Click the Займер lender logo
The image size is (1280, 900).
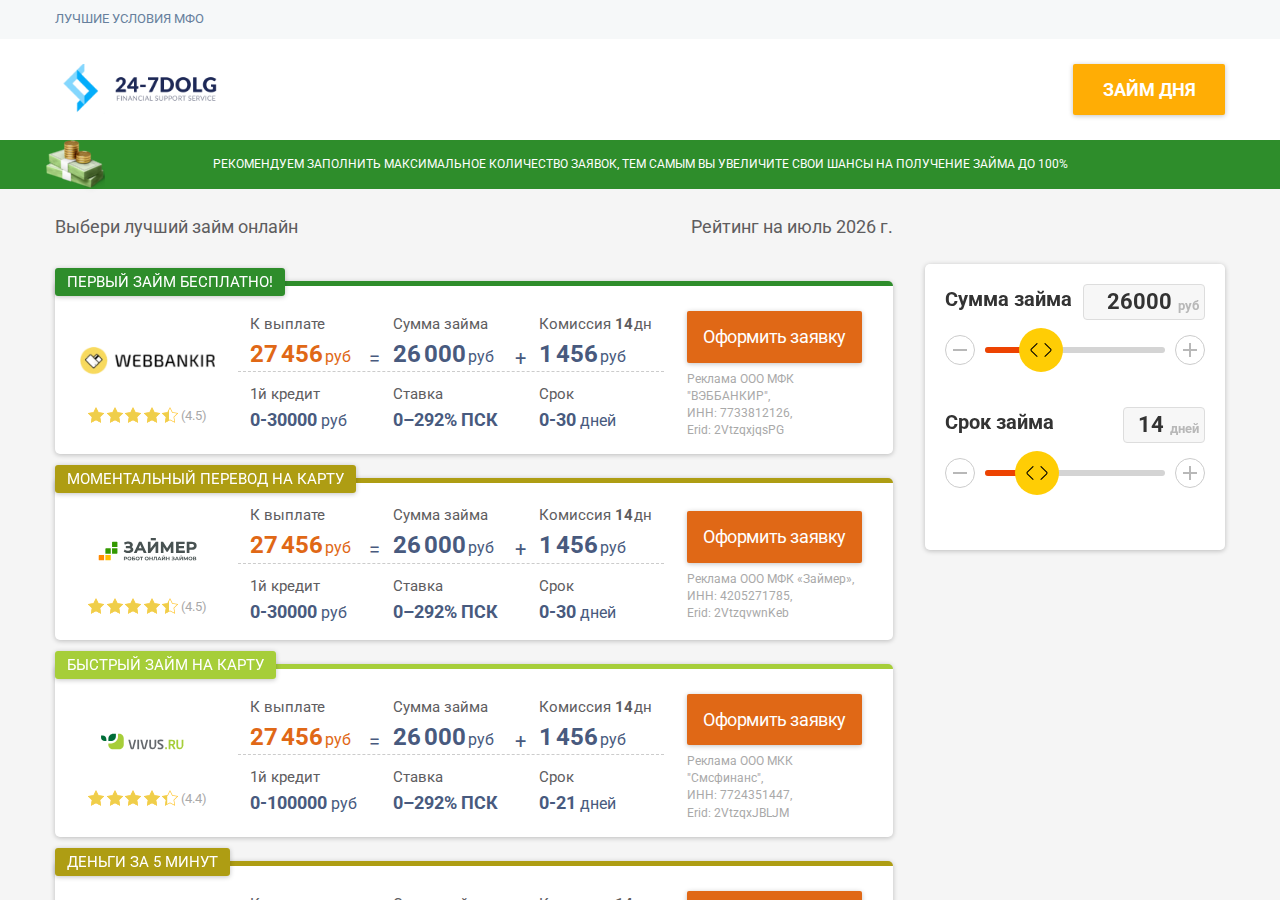(148, 549)
